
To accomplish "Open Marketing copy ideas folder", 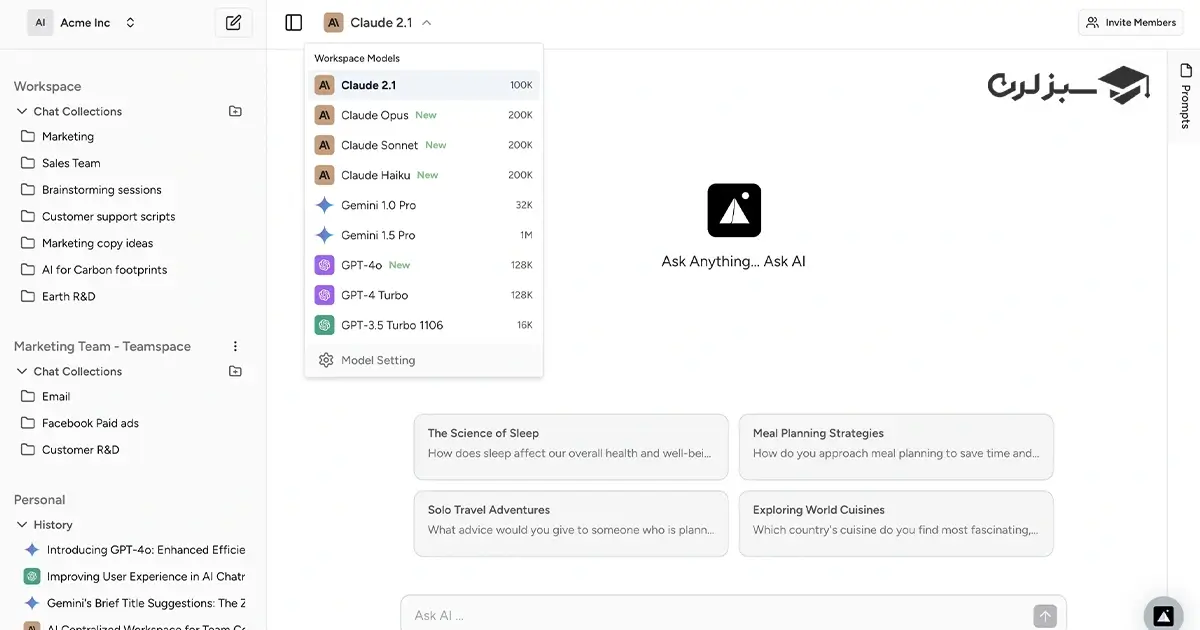I will coord(97,243).
